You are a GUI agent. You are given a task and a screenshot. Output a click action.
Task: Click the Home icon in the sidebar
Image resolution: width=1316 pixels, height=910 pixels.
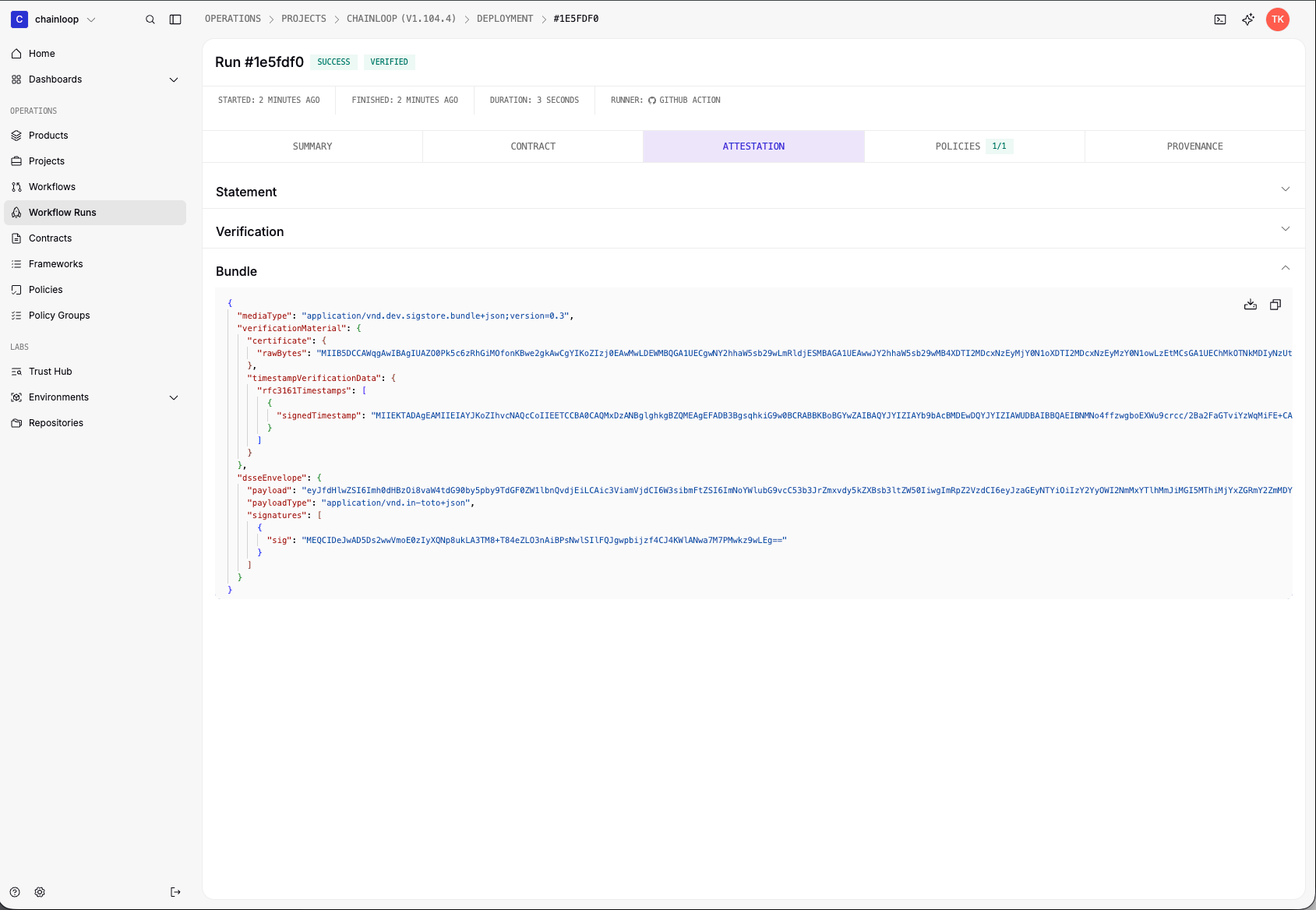16,54
